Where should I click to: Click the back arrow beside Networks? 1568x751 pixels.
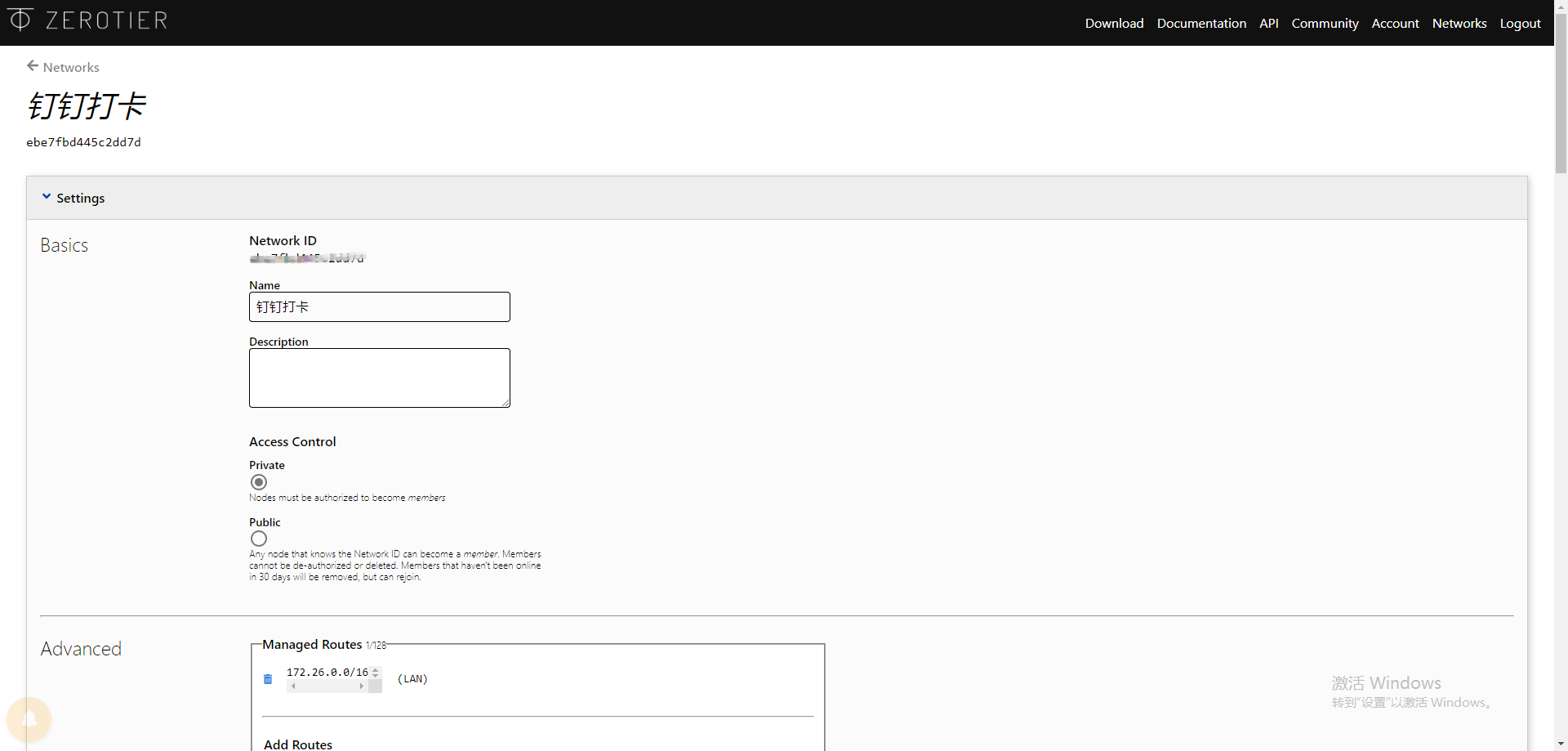point(33,66)
